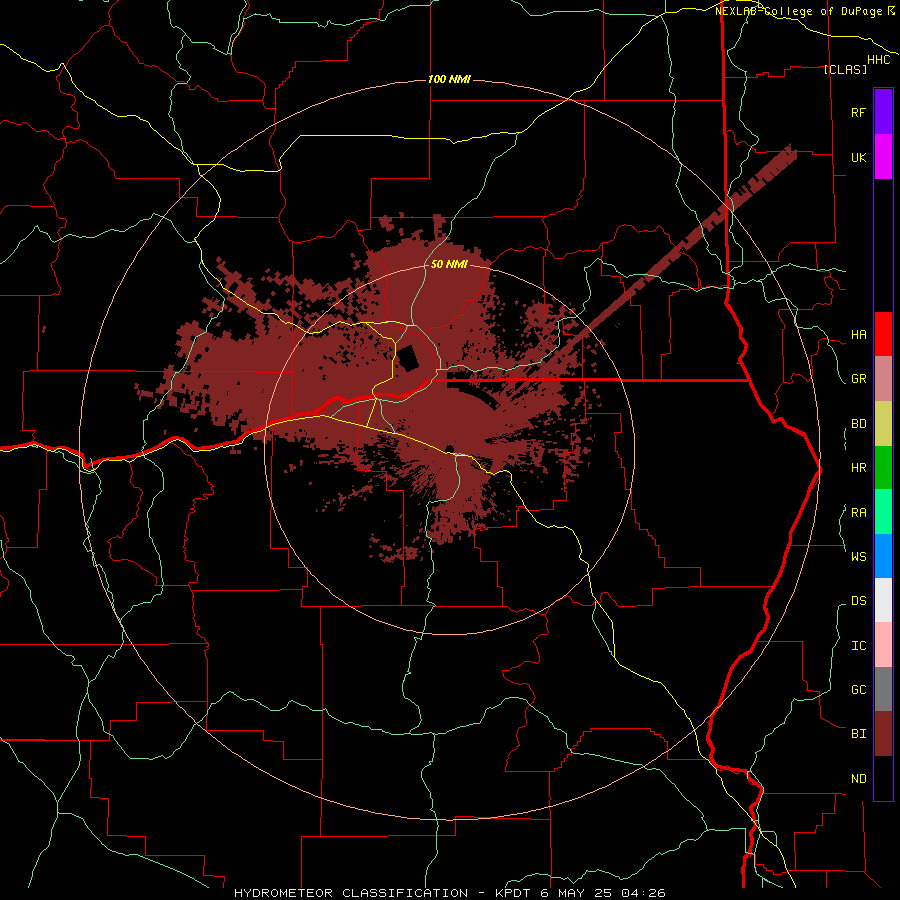Click the Hydrometeor Classification KPDT title caption
Viewport: 900px width, 900px height.
point(450,893)
